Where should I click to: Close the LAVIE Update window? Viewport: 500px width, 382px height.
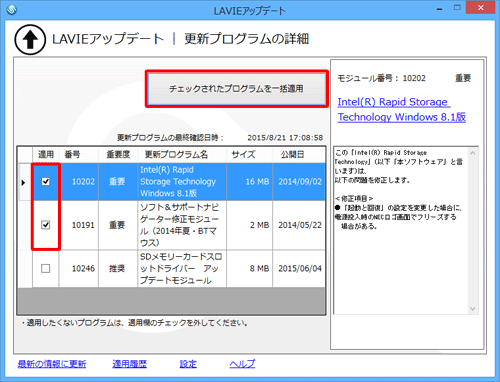coord(480,8)
